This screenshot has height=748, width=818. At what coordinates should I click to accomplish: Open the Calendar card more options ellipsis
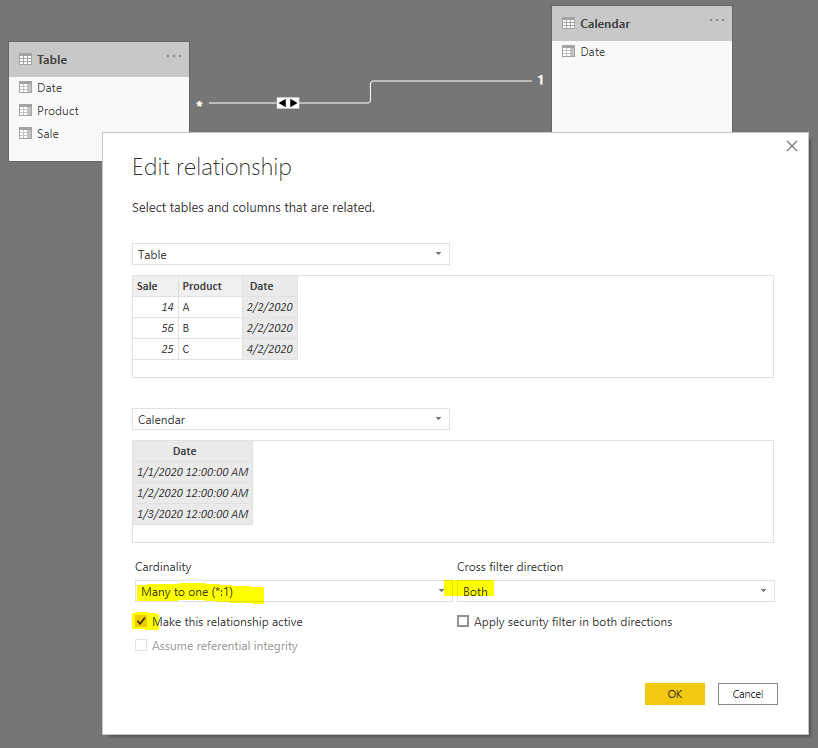717,20
